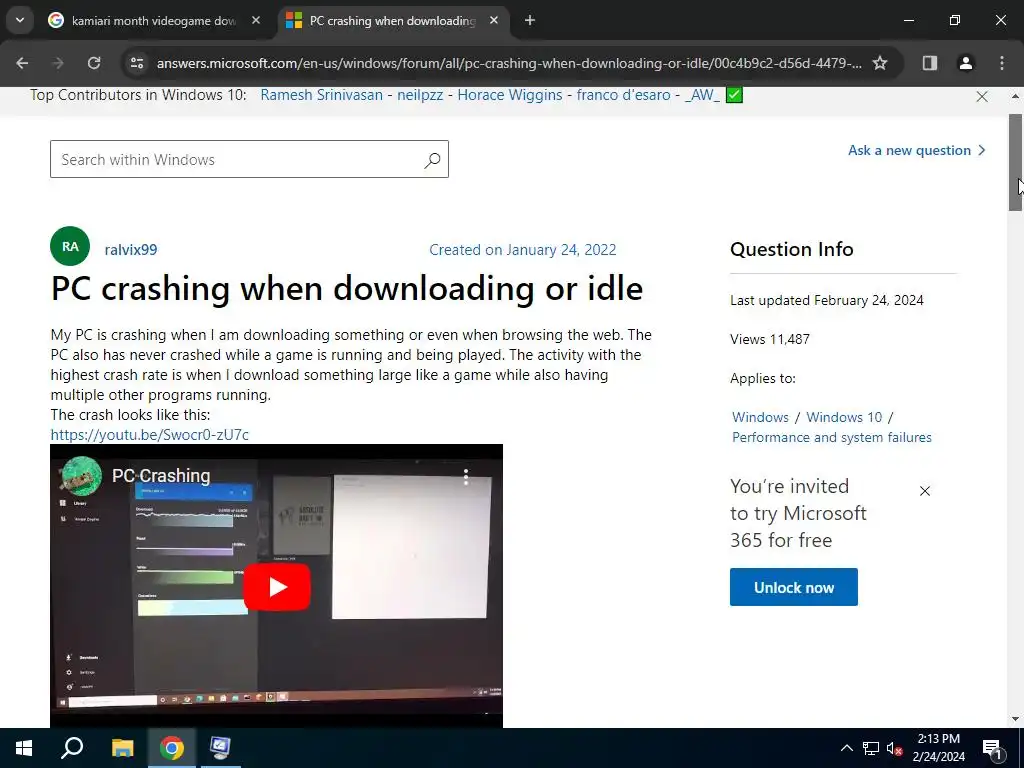The width and height of the screenshot is (1024, 768).
Task: Open the Windows 10 category link
Action: 844,417
